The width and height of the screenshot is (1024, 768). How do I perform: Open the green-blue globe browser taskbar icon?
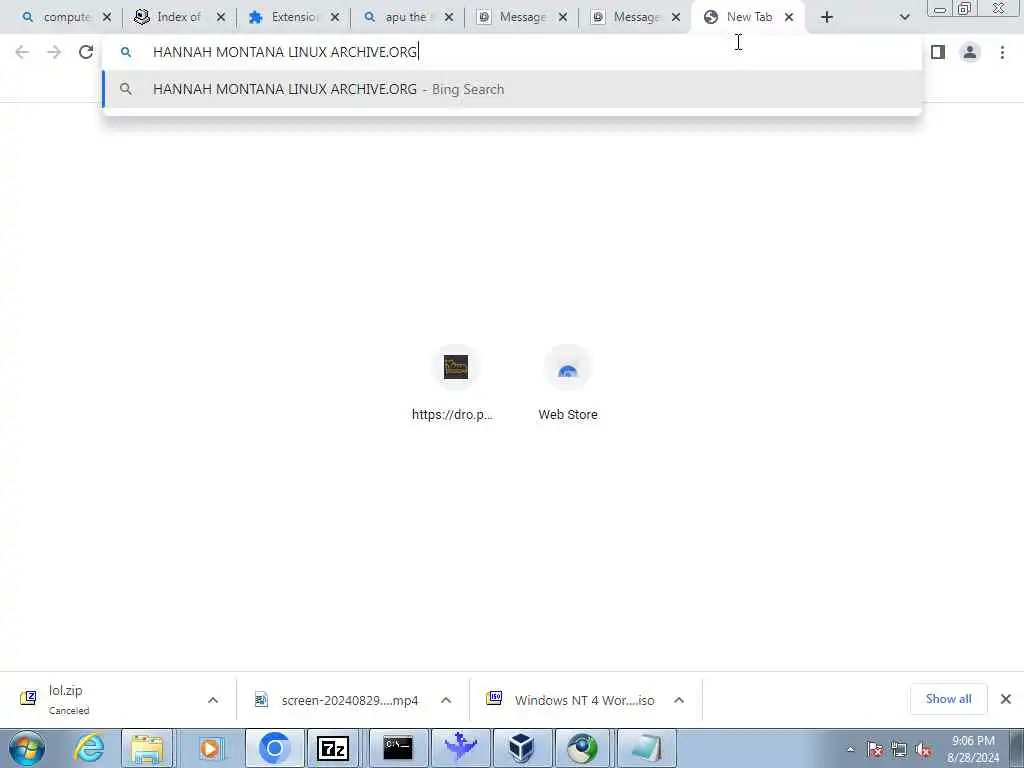pos(583,748)
